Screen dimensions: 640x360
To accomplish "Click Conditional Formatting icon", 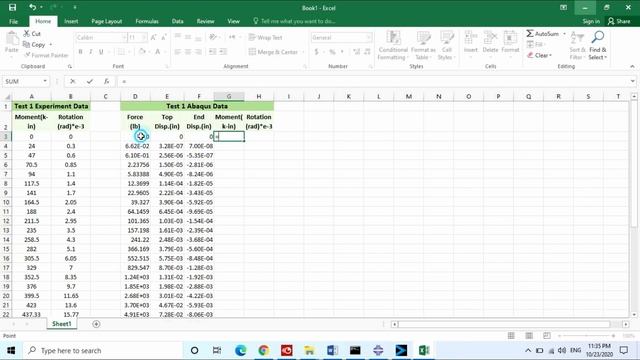I will tap(393, 38).
